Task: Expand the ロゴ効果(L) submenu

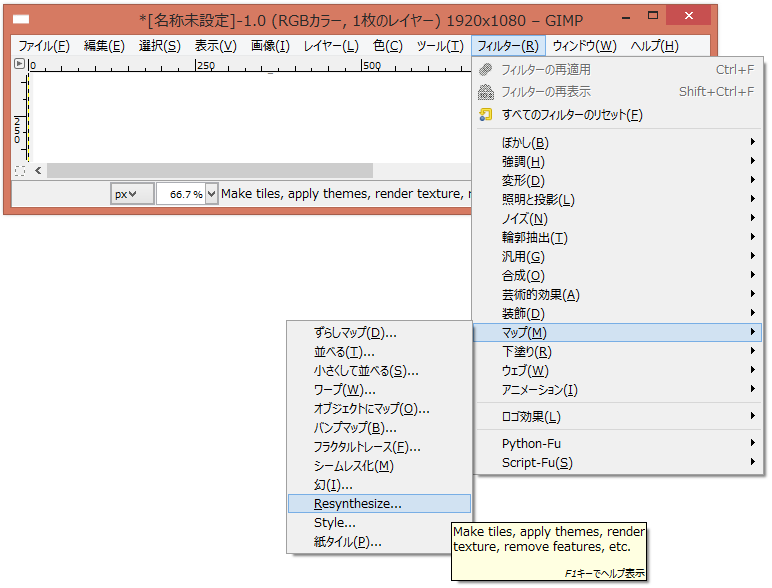Action: coord(617,417)
